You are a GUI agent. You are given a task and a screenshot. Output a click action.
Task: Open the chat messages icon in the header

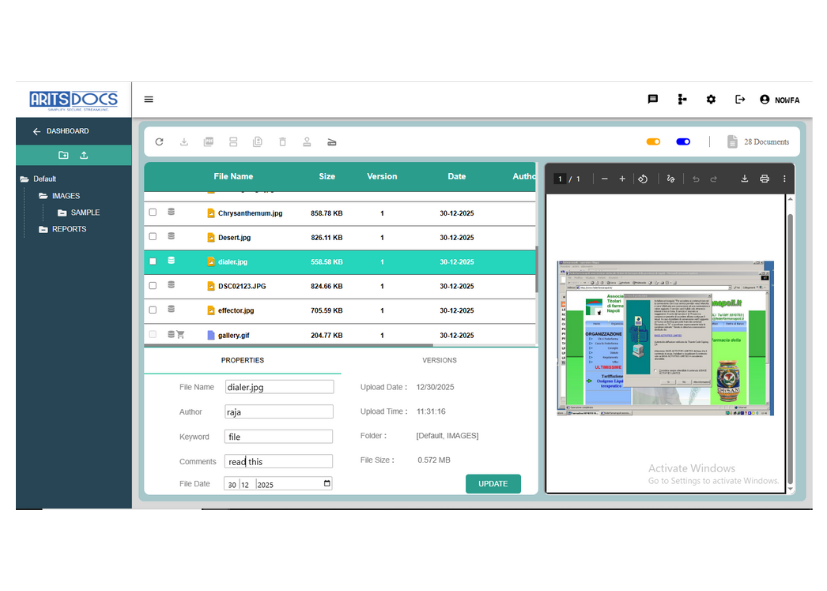tap(653, 99)
